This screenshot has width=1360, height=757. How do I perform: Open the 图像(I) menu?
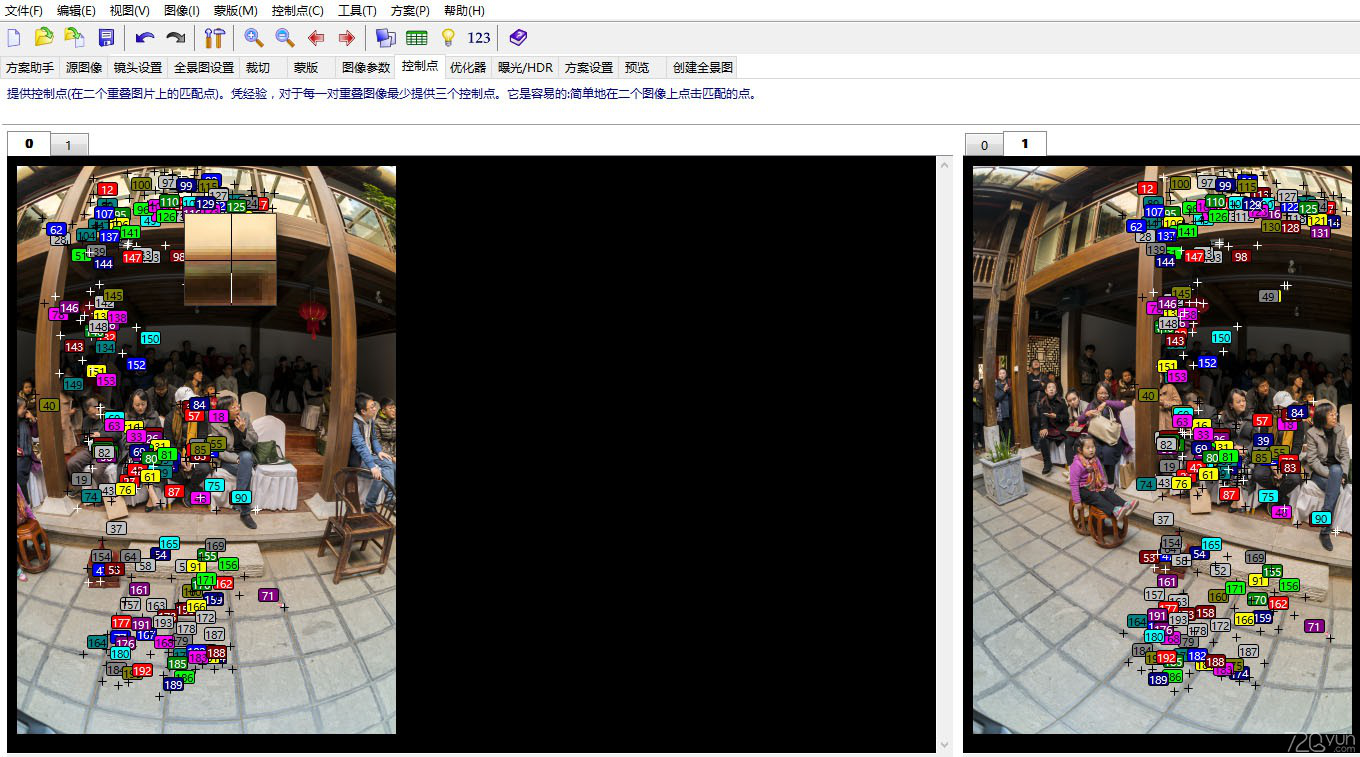[x=181, y=10]
